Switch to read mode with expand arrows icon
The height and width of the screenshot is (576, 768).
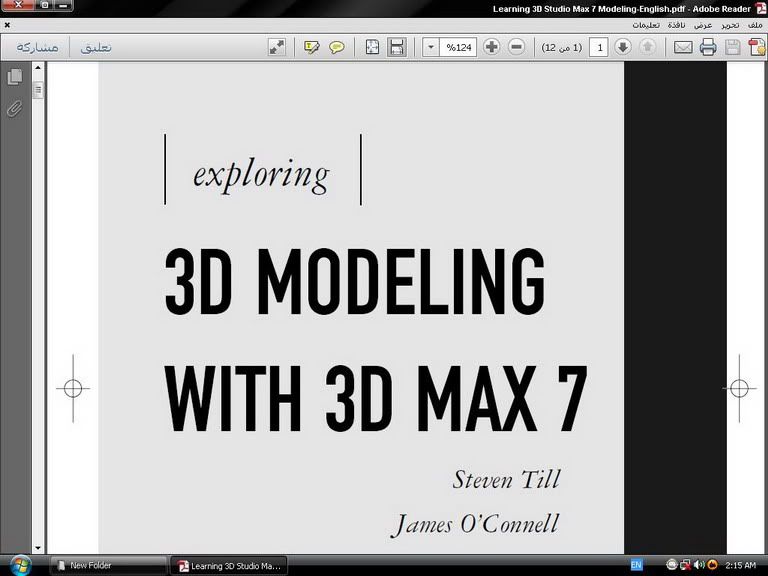277,47
